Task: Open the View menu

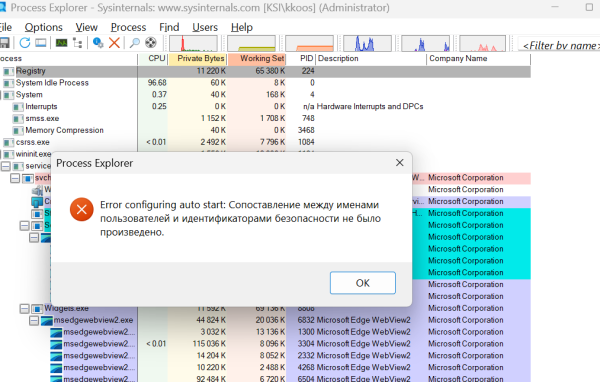Action: 86,27
